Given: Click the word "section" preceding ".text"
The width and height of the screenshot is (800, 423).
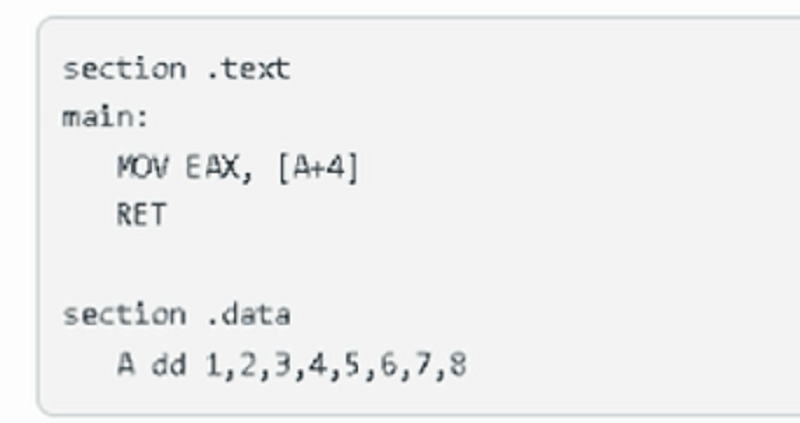Looking at the screenshot, I should pyautogui.click(x=124, y=69).
